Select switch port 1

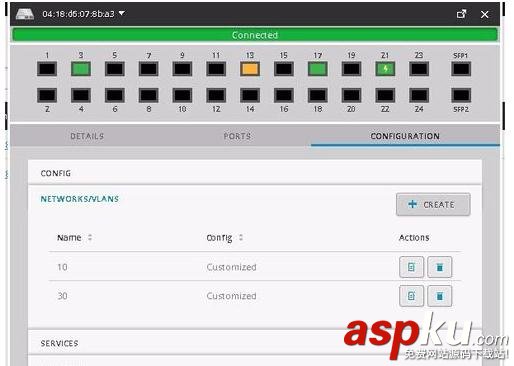click(47, 69)
